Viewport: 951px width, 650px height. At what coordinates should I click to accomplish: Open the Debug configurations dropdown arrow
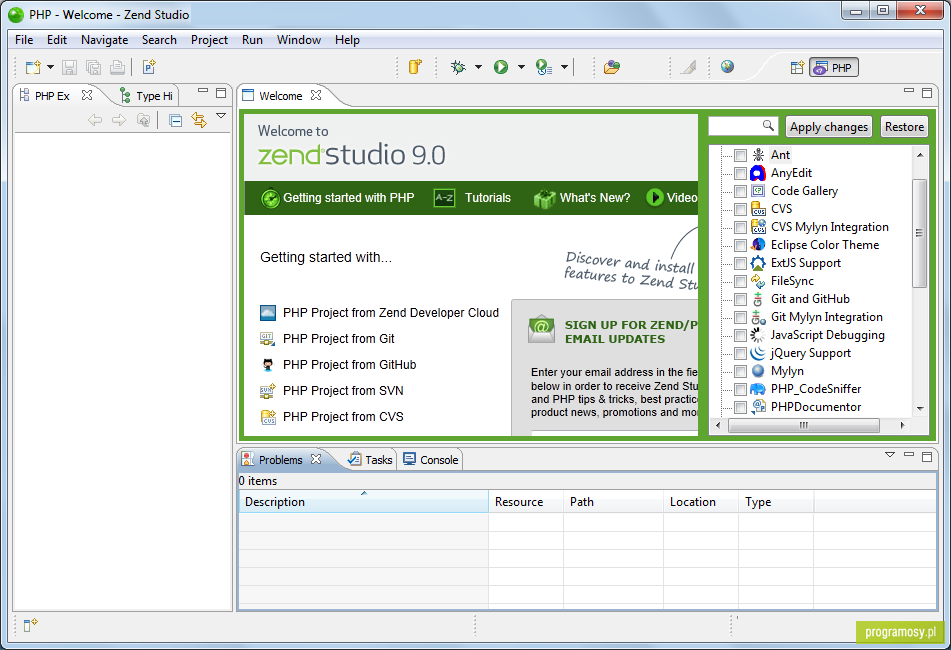click(479, 67)
